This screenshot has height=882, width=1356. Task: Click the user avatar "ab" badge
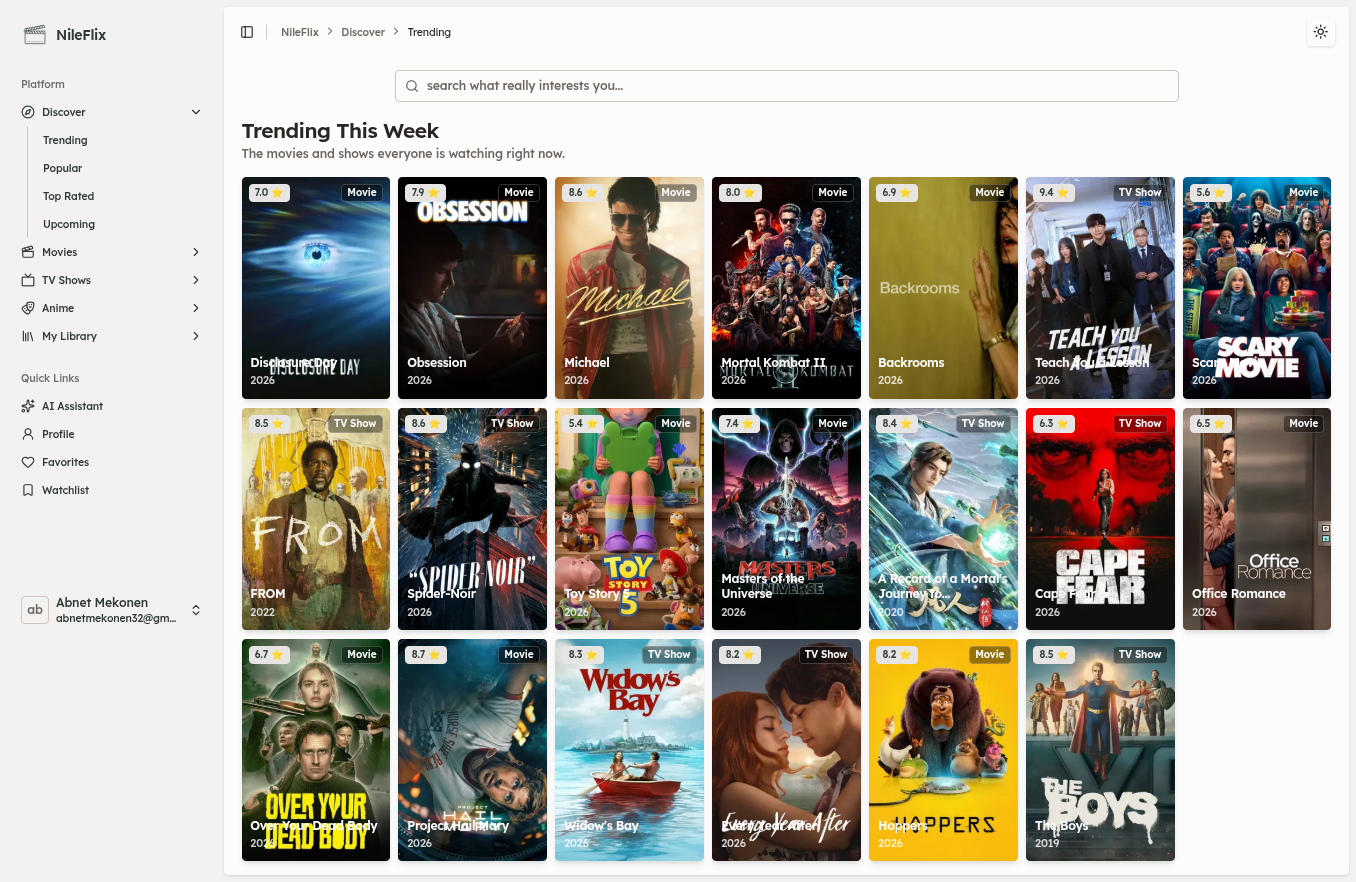pos(35,610)
